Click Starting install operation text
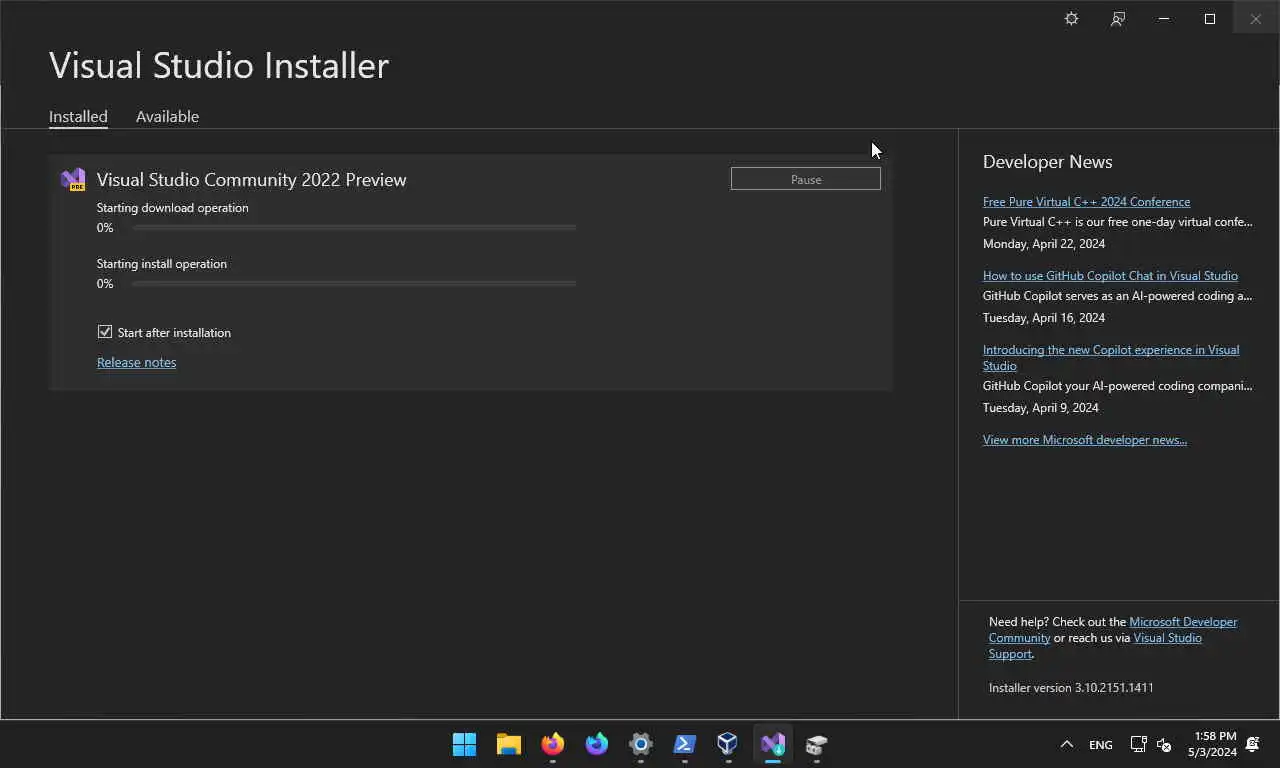1280x768 pixels. pos(162,264)
